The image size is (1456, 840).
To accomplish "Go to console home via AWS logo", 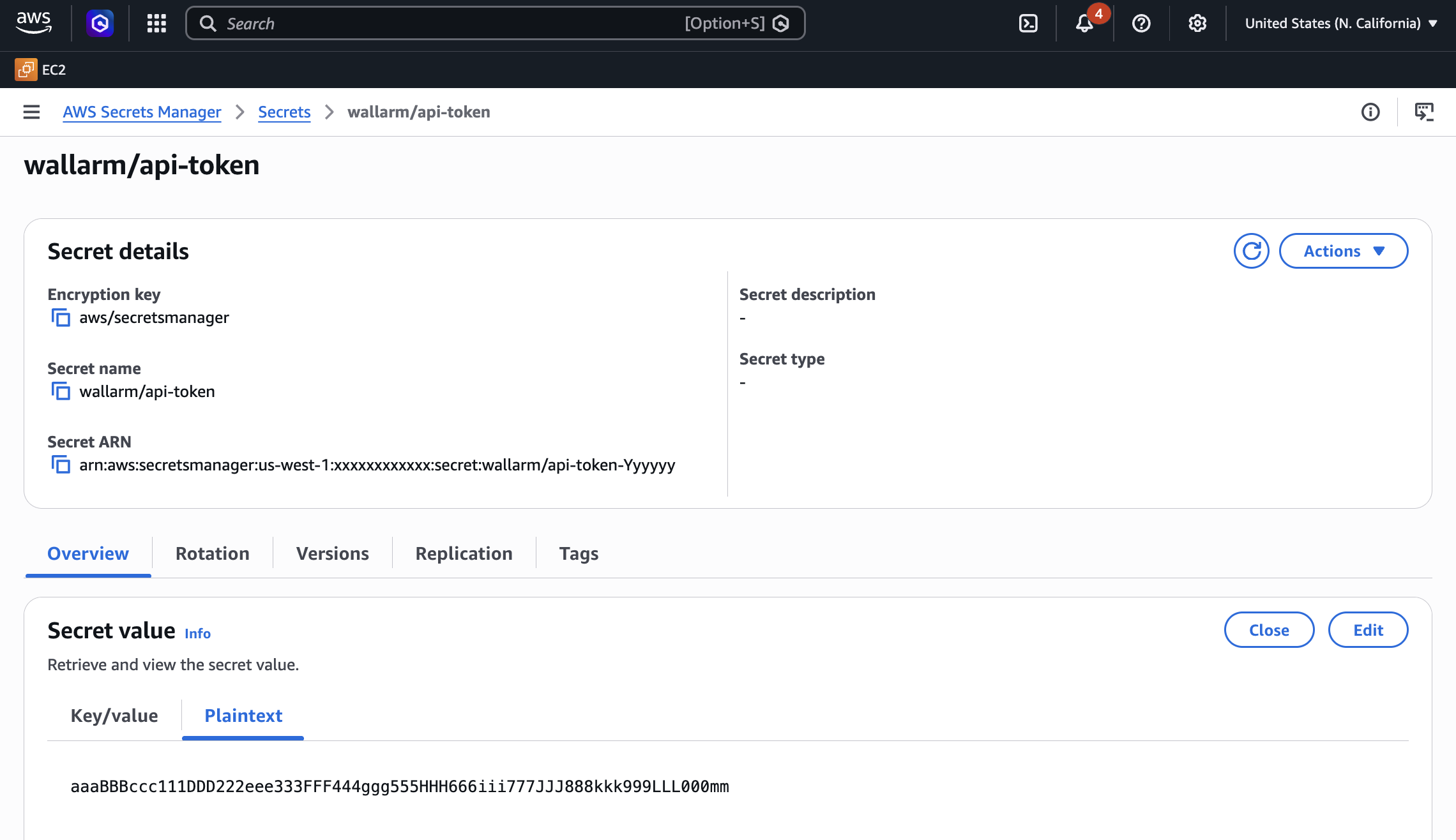I will 34,22.
